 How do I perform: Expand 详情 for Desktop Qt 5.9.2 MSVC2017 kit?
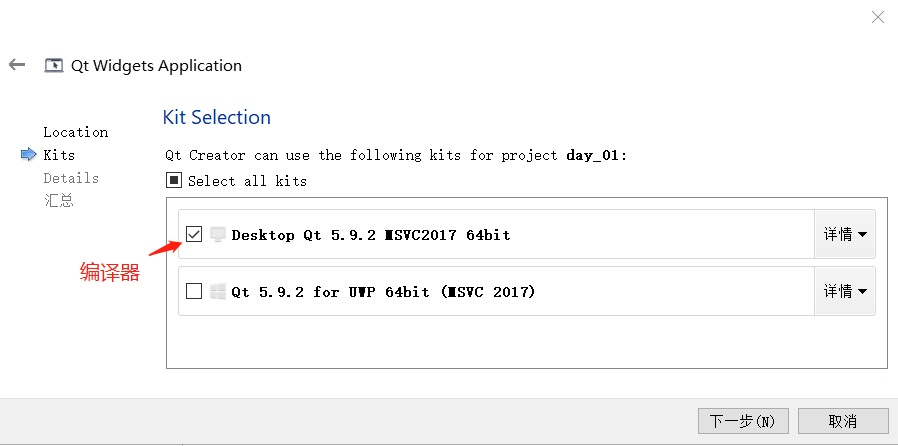844,235
